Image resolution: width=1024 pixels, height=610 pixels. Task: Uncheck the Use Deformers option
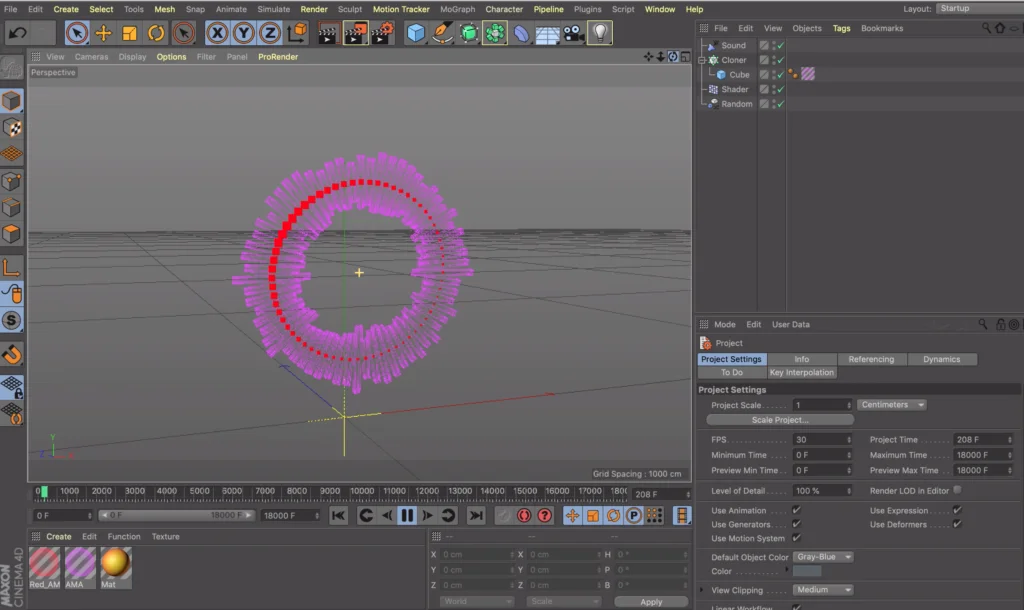[x=957, y=524]
